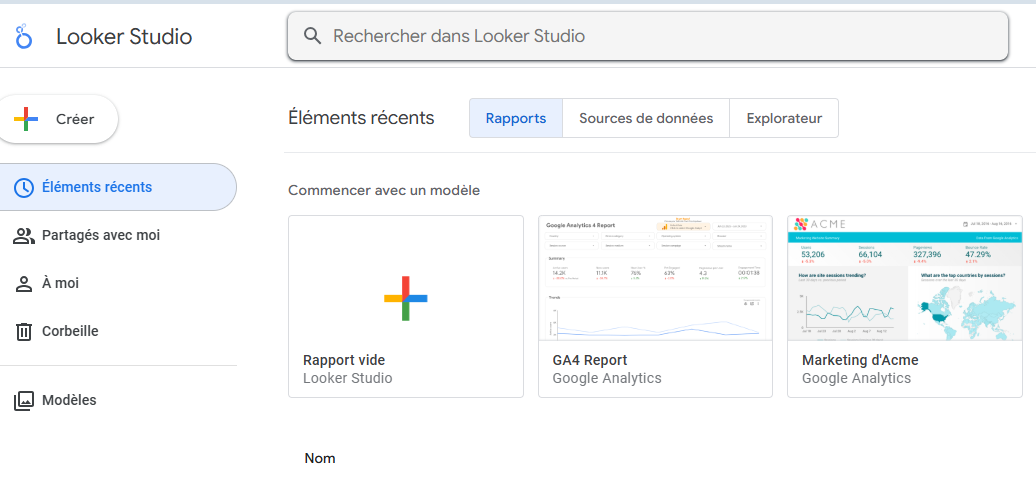The image size is (1036, 478).
Task: Open the GA4 Report template thumbnail
Action: (x=655, y=278)
